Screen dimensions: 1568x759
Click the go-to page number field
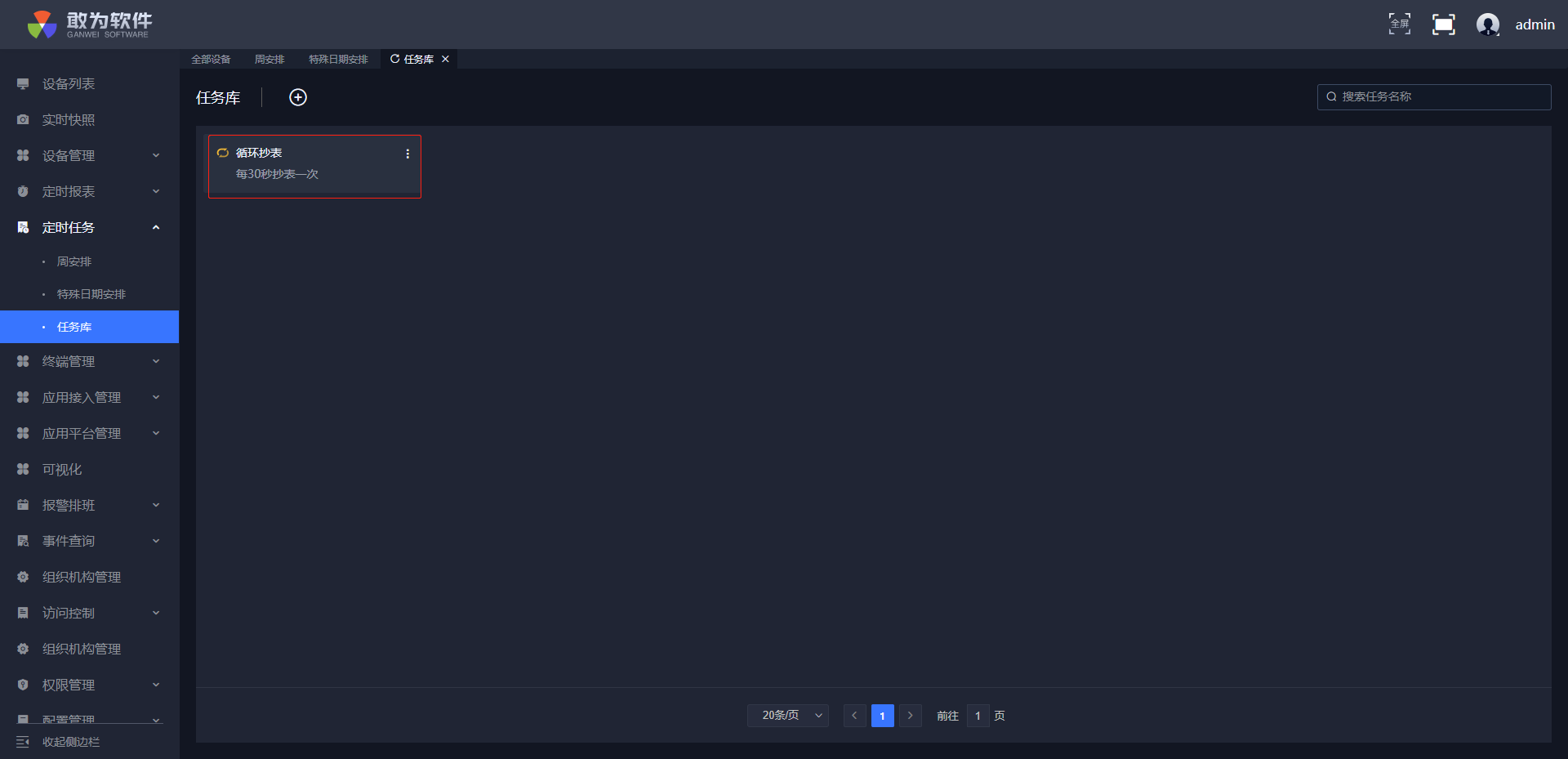[x=978, y=716]
